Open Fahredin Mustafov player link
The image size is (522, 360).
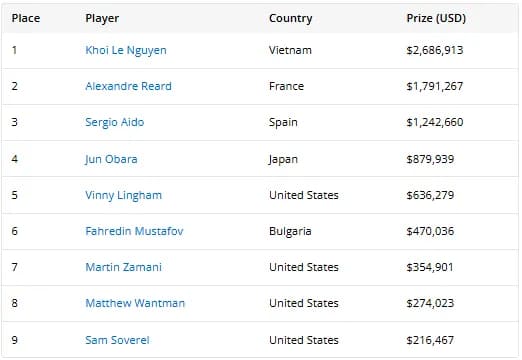[x=134, y=231]
